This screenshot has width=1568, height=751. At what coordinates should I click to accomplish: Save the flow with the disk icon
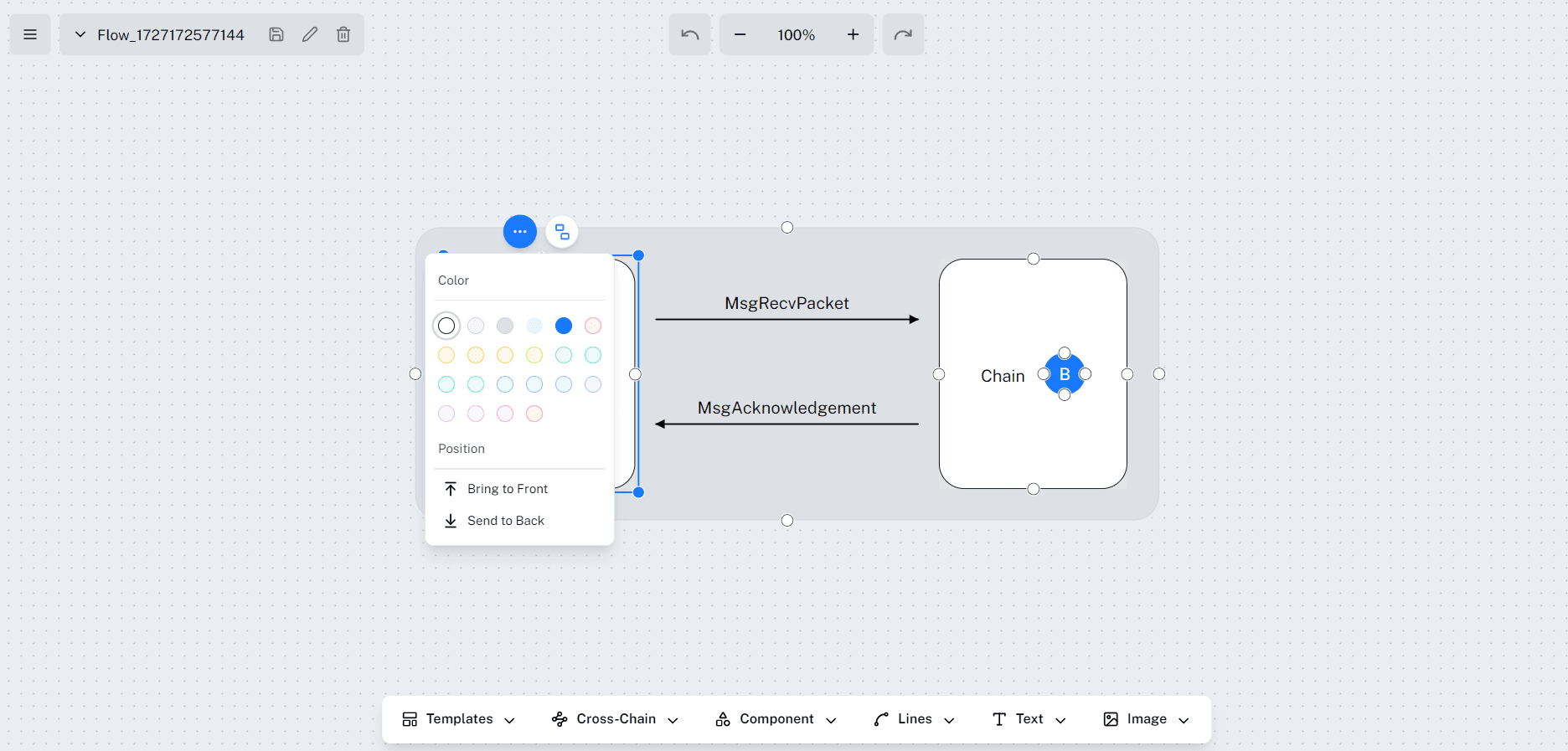pos(276,34)
